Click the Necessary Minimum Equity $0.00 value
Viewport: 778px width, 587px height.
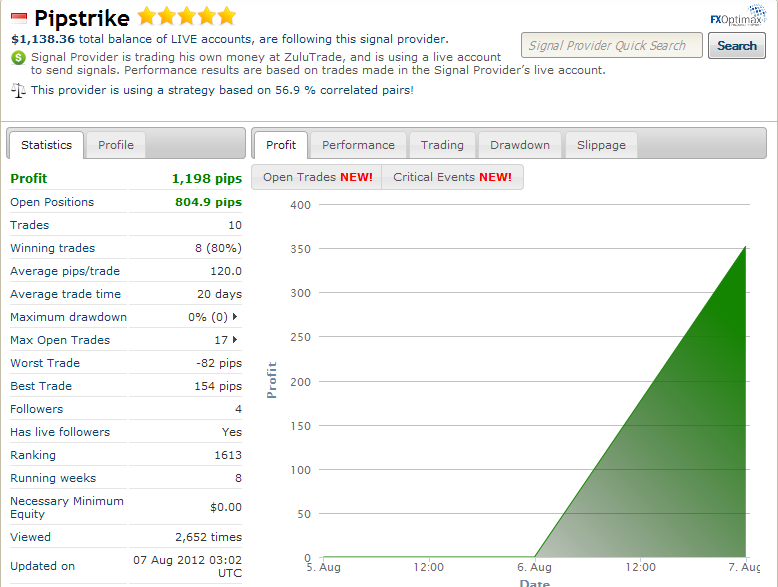[x=226, y=507]
